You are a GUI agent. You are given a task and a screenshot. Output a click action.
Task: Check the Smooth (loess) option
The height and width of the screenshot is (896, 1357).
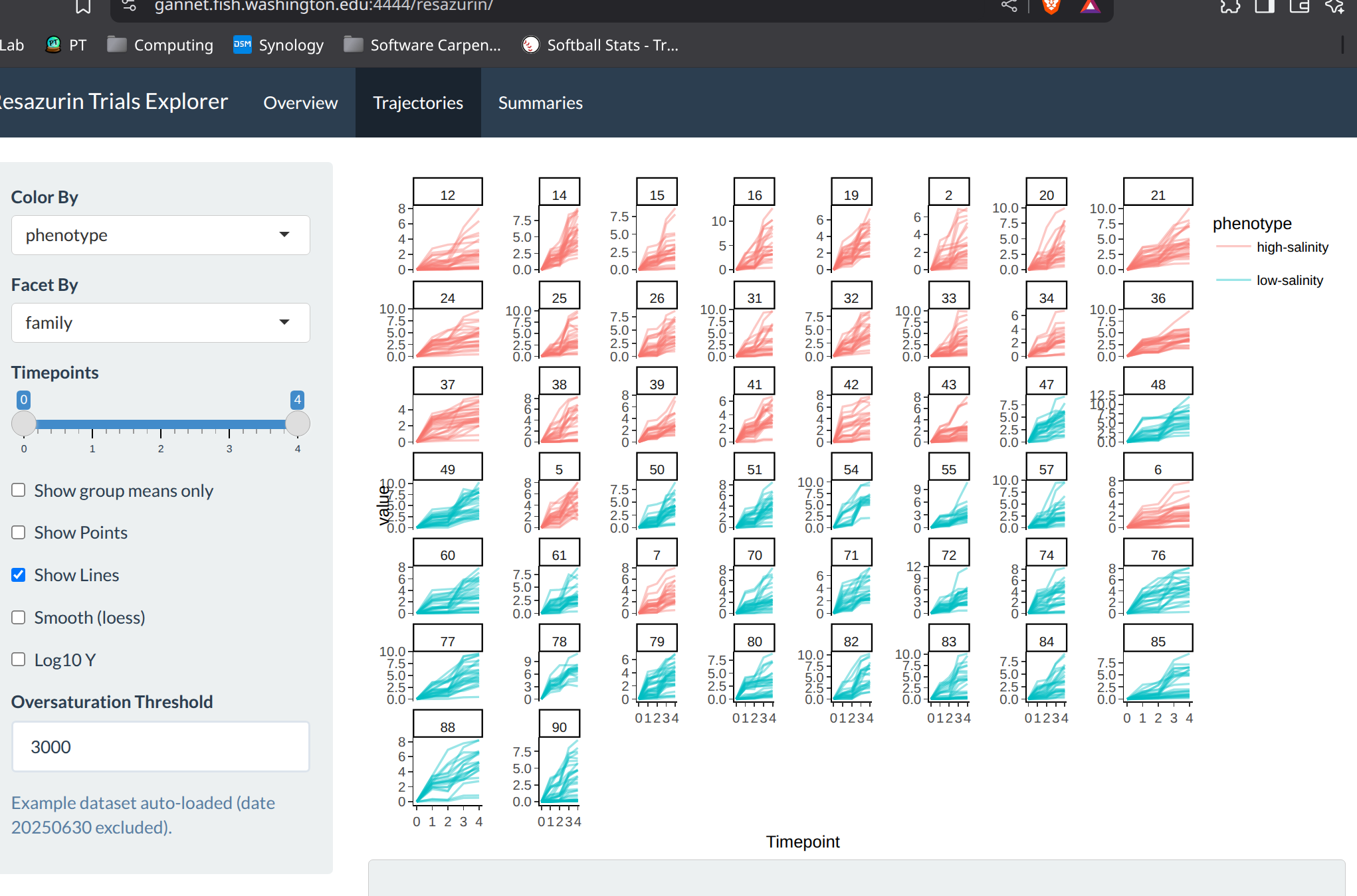(x=19, y=618)
